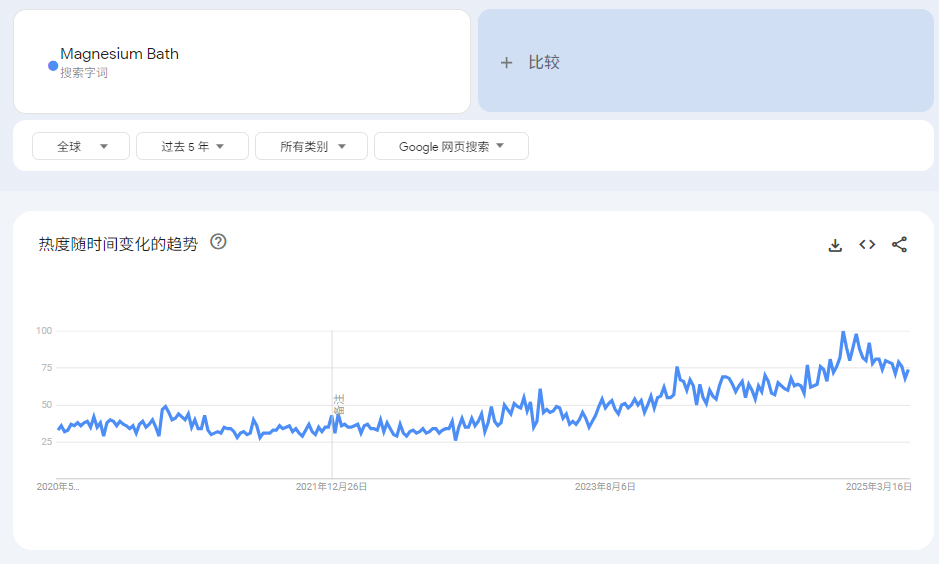The height and width of the screenshot is (564, 939).
Task: Click the 25 value on the y-axis
Action: tap(47, 442)
